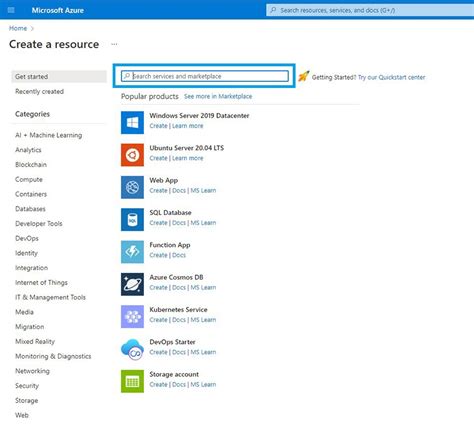
Task: Open the ellipsis menu beside Create a resource
Action: (x=114, y=44)
